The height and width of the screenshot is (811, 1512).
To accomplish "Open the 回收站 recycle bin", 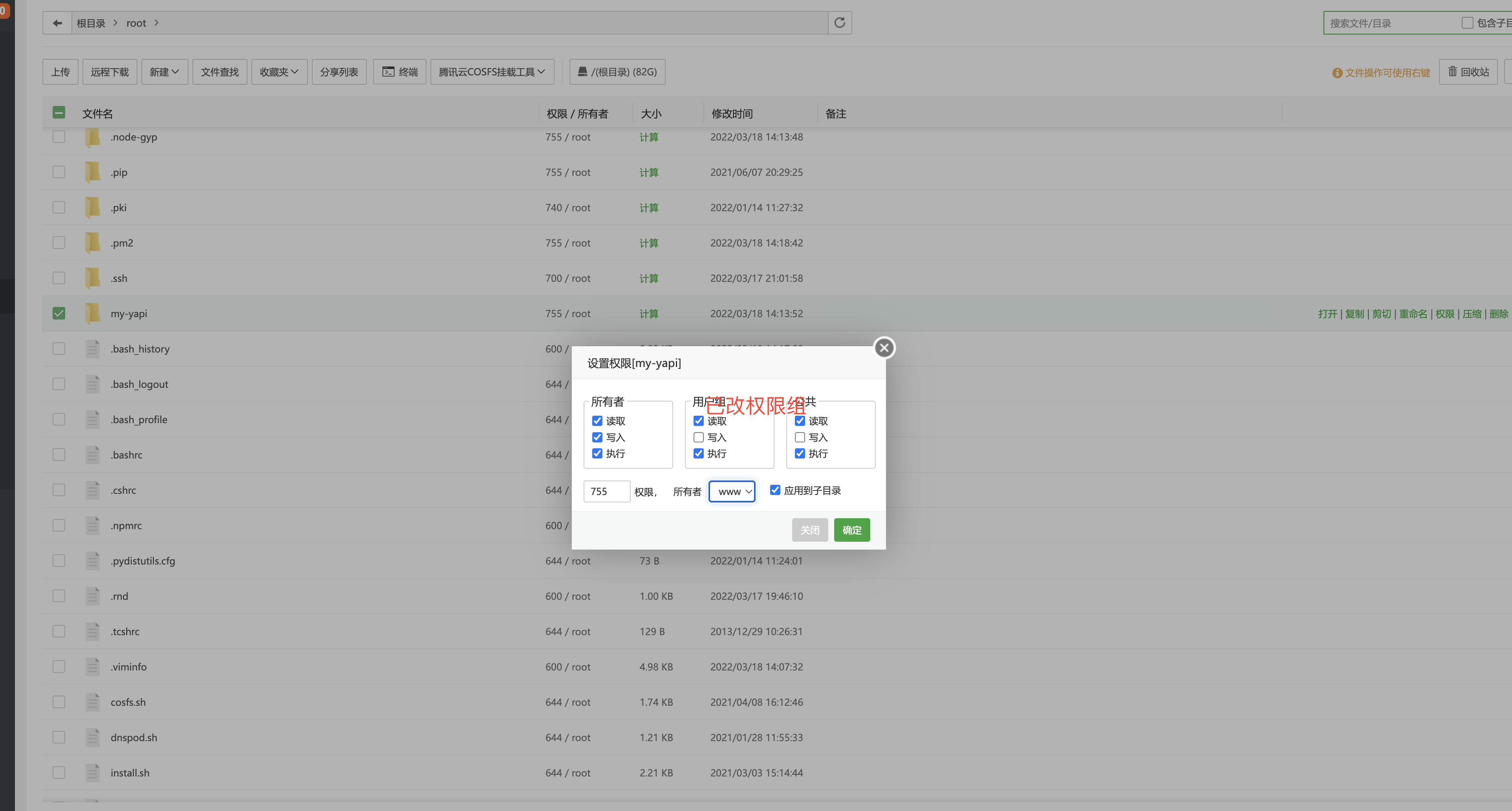I will pyautogui.click(x=1468, y=71).
